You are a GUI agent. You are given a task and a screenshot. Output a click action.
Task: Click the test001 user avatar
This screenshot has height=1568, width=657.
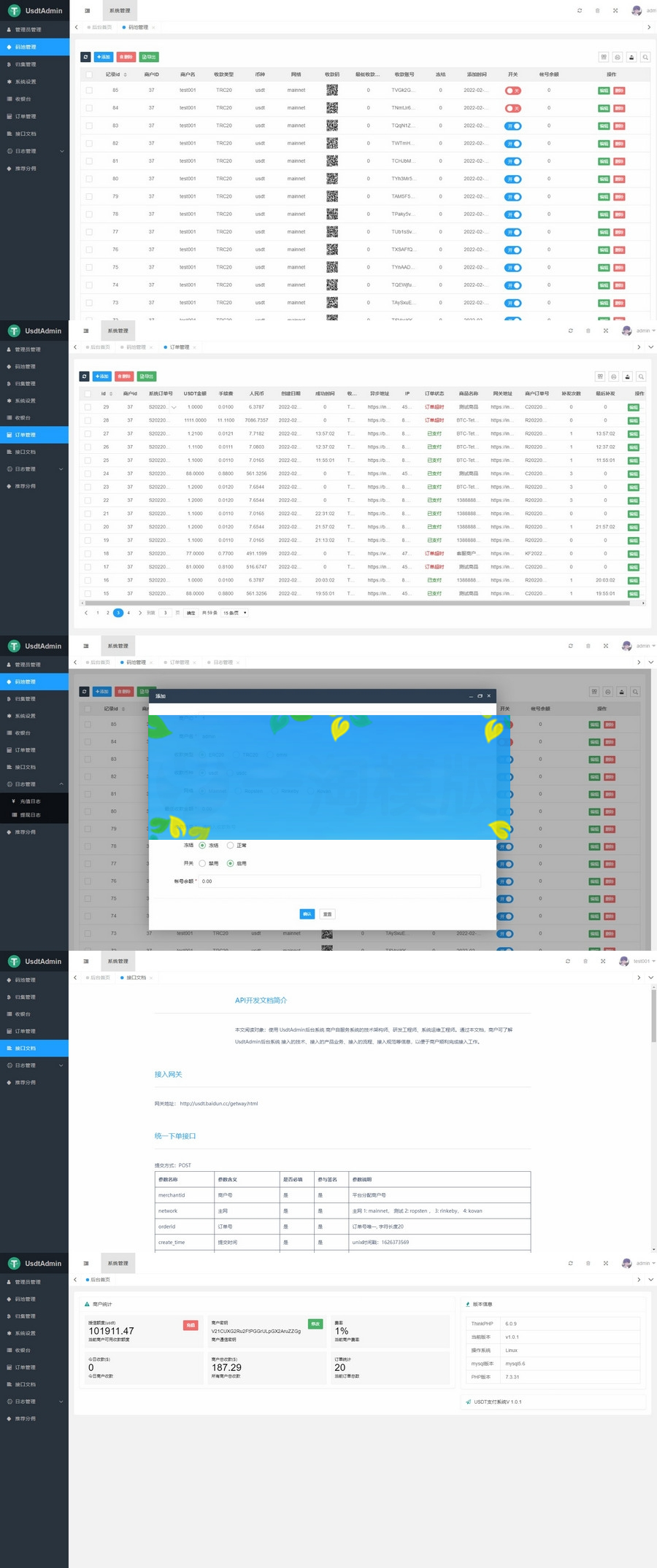(623, 962)
